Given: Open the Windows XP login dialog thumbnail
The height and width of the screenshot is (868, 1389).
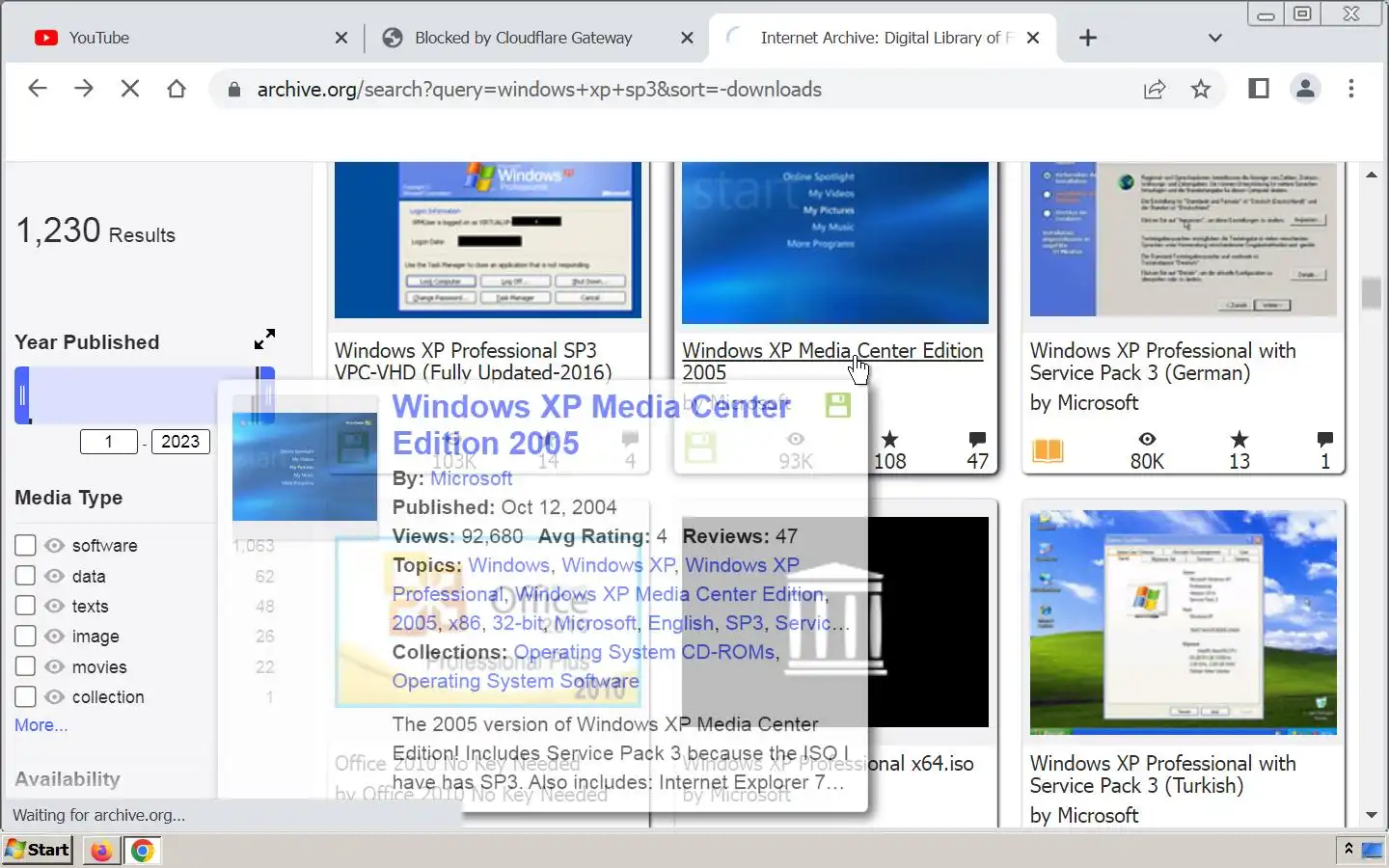Looking at the screenshot, I should coord(488,240).
